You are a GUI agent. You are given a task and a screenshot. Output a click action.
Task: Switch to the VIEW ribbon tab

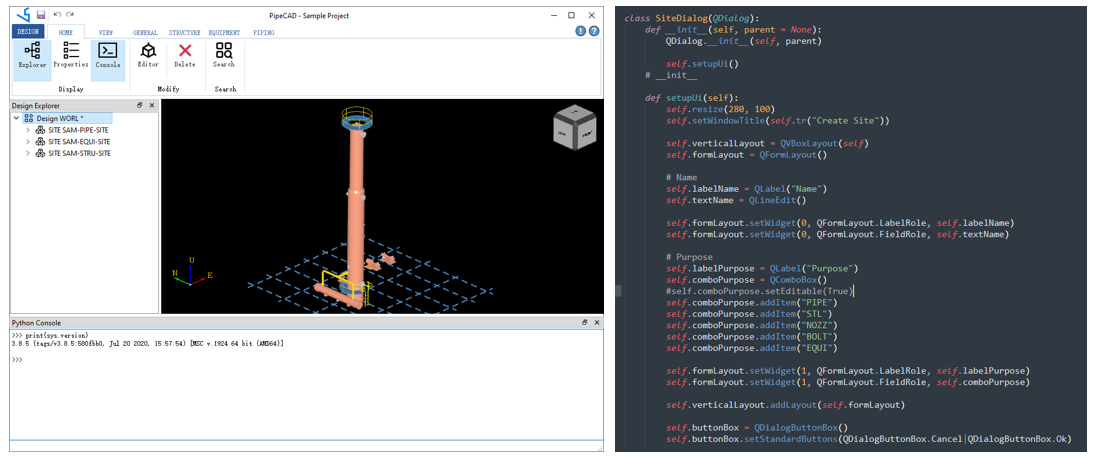coord(106,32)
